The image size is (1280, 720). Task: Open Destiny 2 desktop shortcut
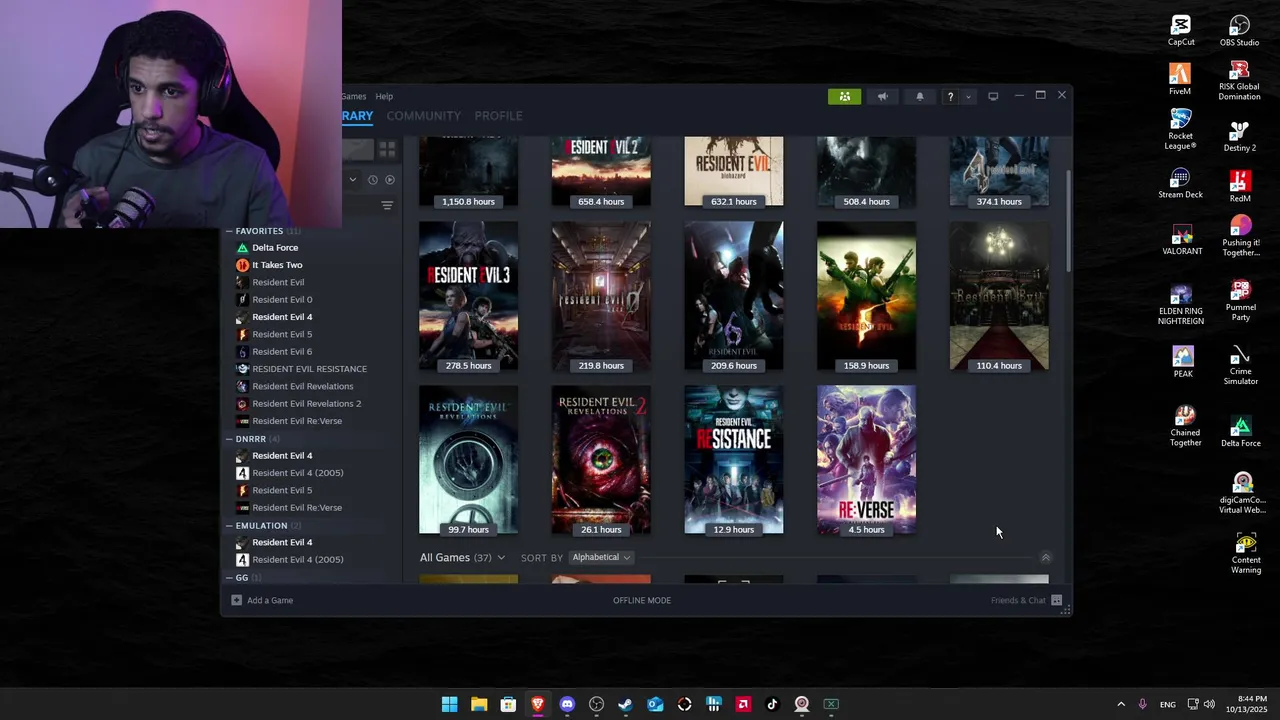click(x=1240, y=136)
